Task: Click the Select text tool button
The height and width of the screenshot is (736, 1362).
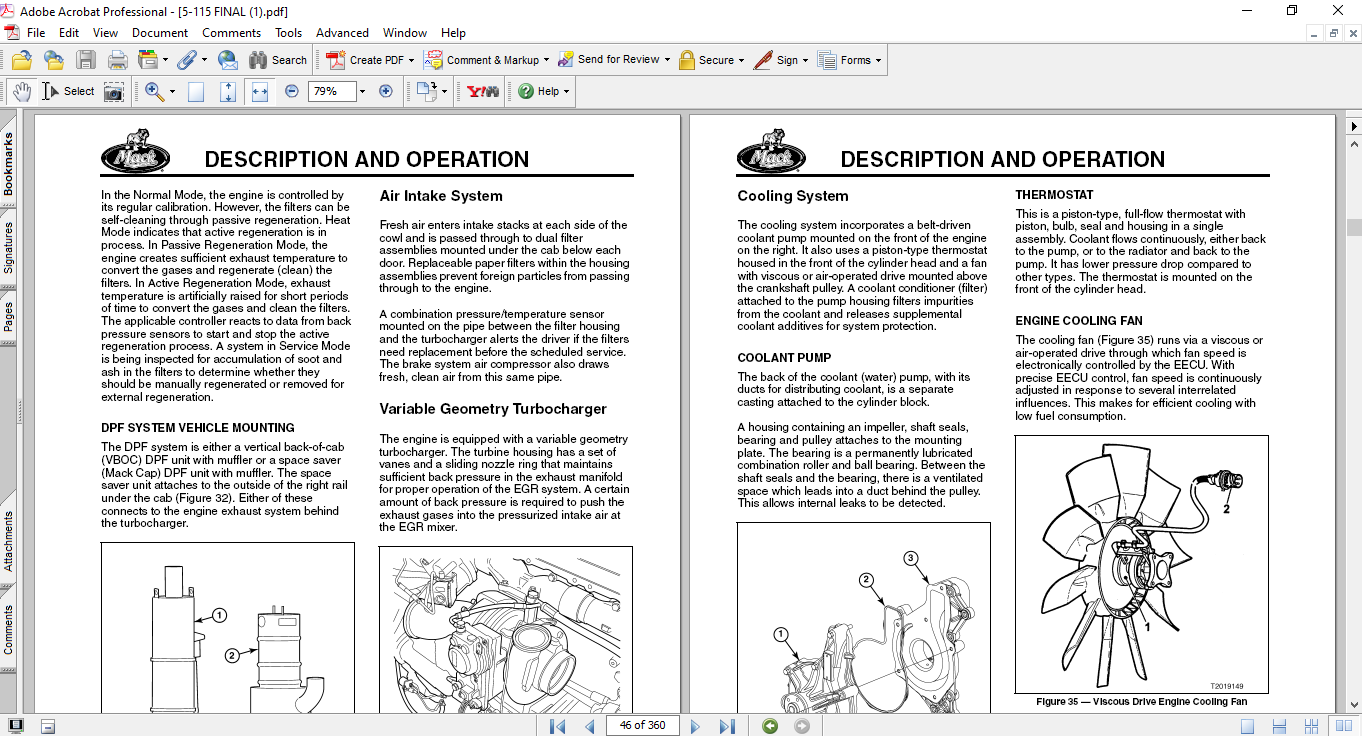Action: (x=68, y=91)
